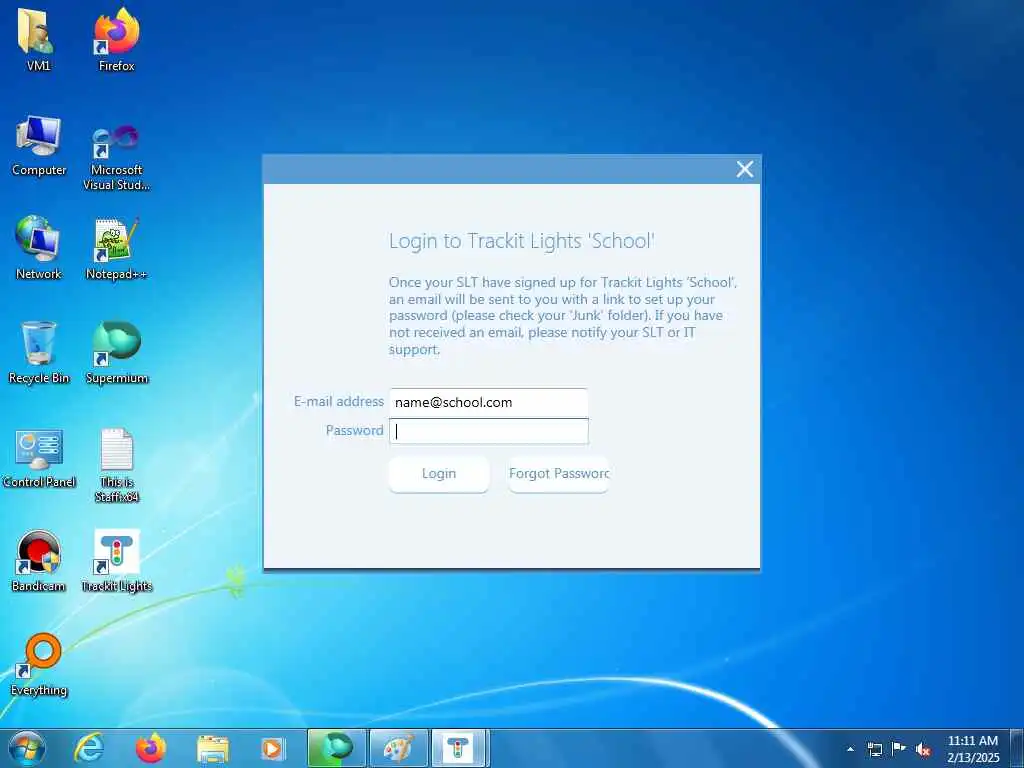Image resolution: width=1024 pixels, height=768 pixels.
Task: Open the VM1 folder on the desktop
Action: 38,39
